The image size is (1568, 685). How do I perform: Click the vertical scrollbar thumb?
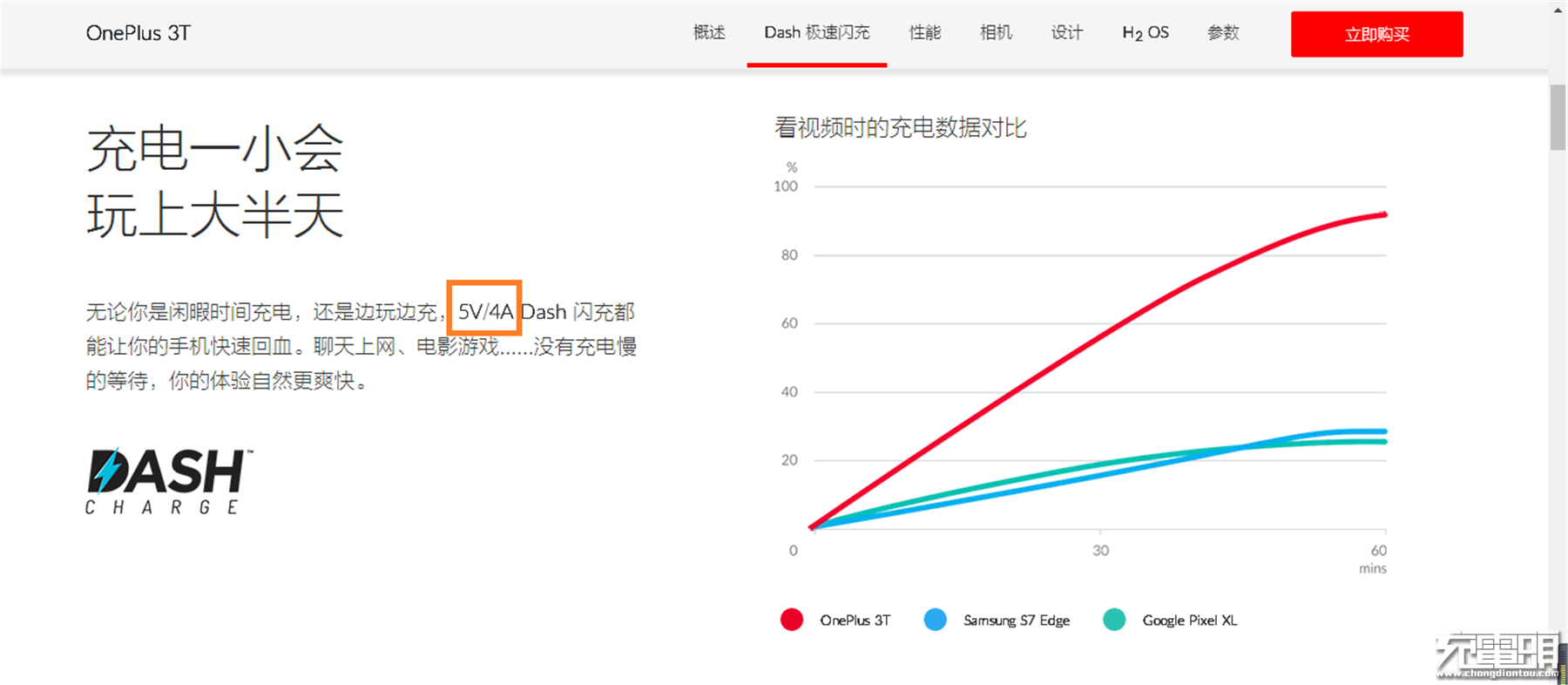pyautogui.click(x=1558, y=117)
